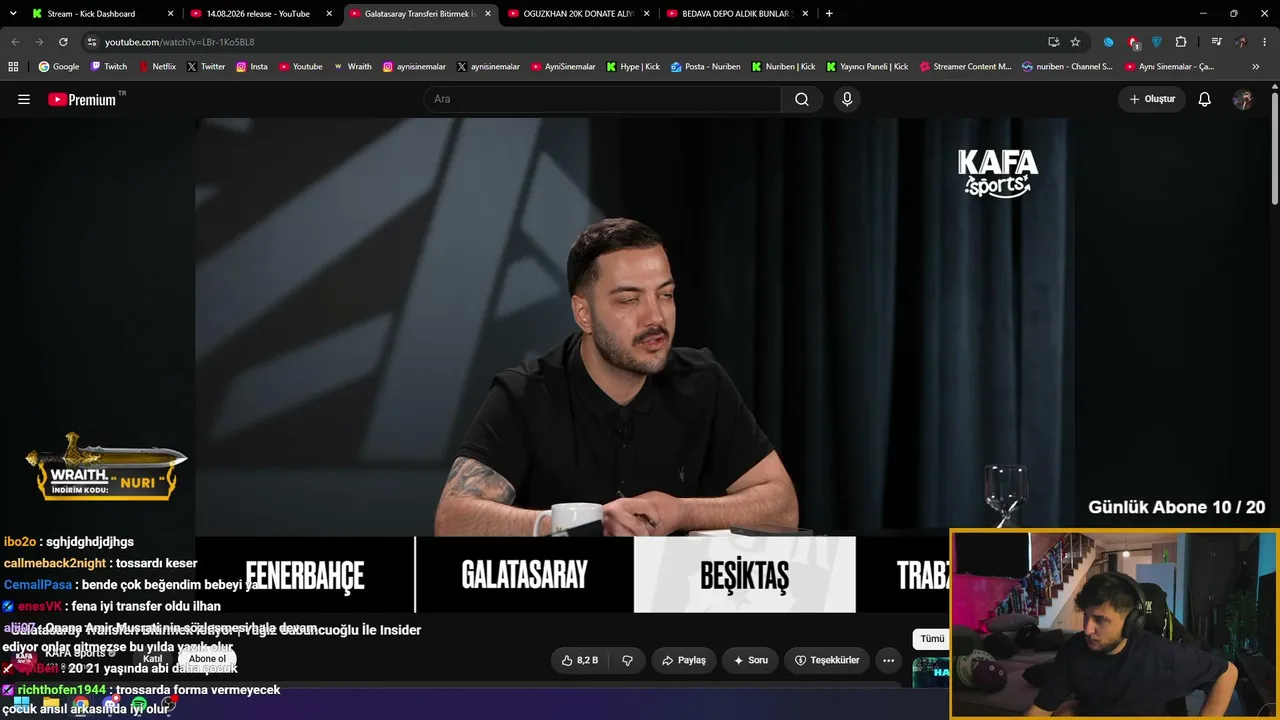Open the Youtube bookmark
The image size is (1280, 720).
point(300,67)
